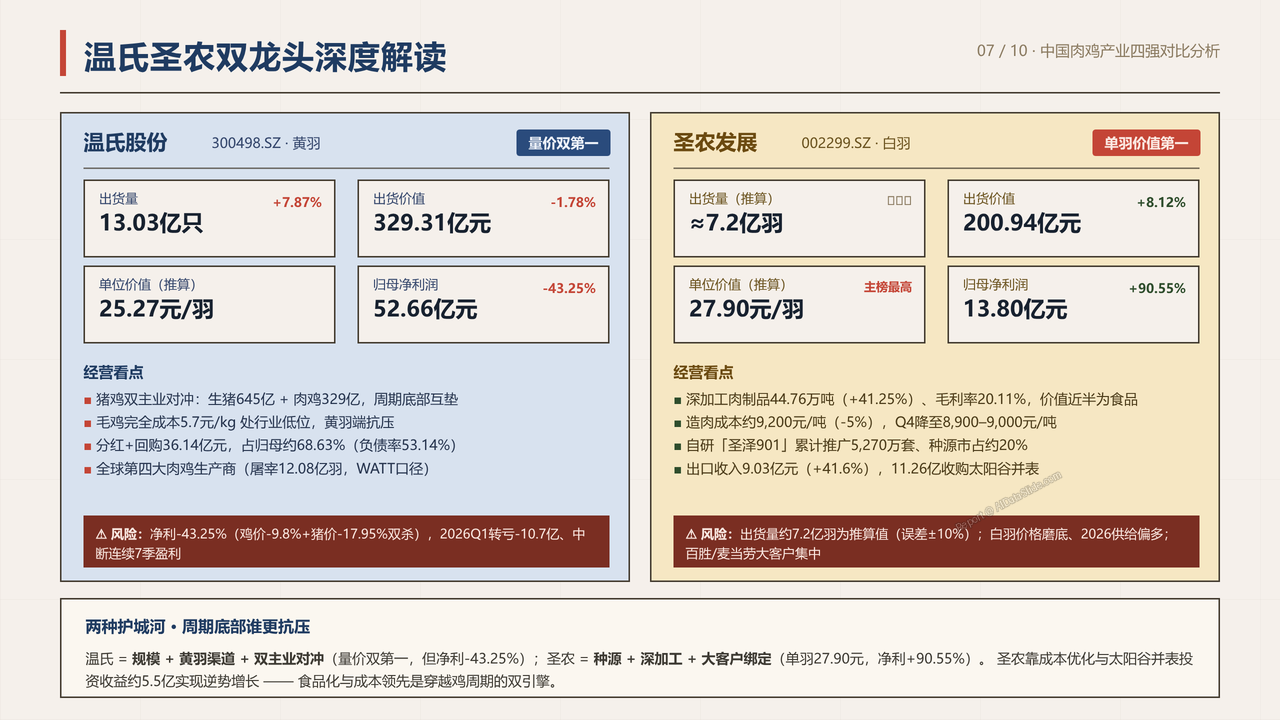Select the value 52.66亿元
This screenshot has width=1280, height=720.
(x=425, y=309)
